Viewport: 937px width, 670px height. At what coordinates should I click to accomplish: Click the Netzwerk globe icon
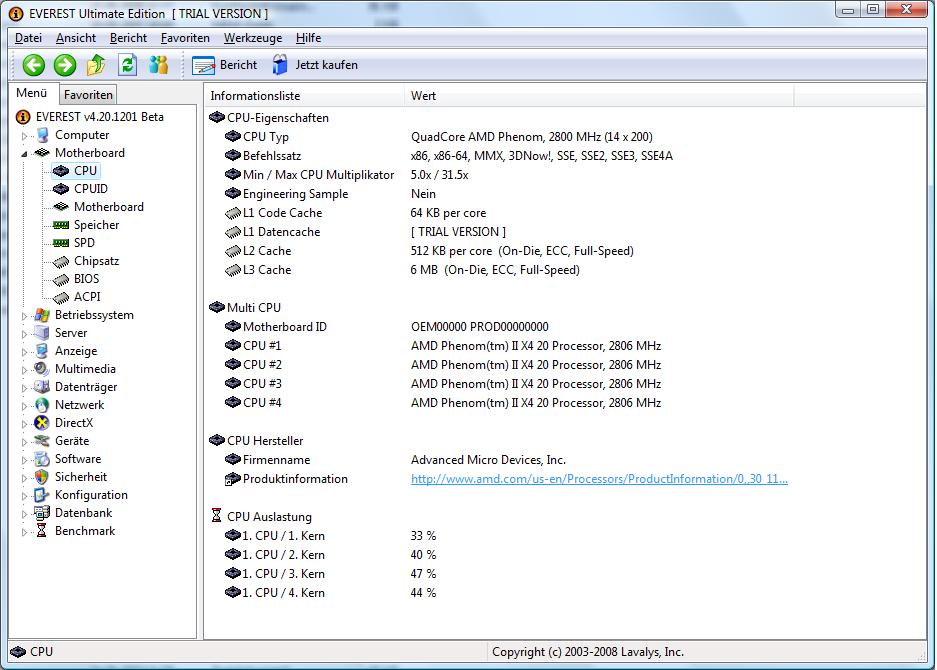pos(42,405)
